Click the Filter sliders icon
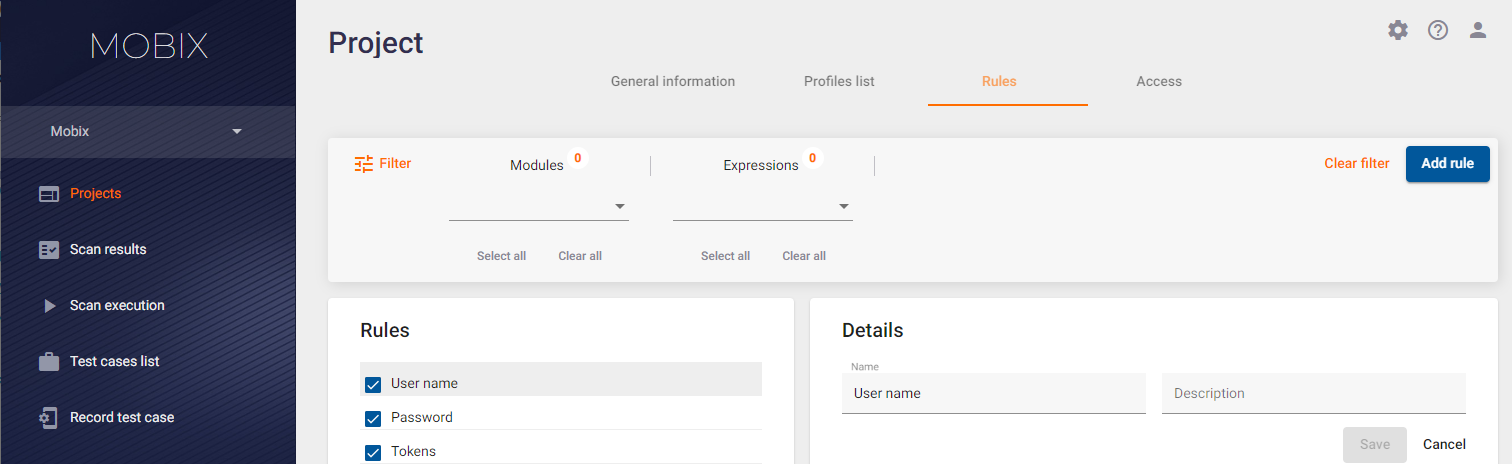The height and width of the screenshot is (464, 1512). click(x=364, y=163)
